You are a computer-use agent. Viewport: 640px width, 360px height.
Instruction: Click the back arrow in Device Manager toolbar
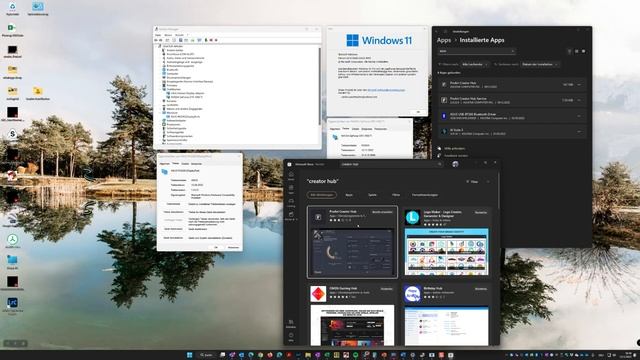156,40
